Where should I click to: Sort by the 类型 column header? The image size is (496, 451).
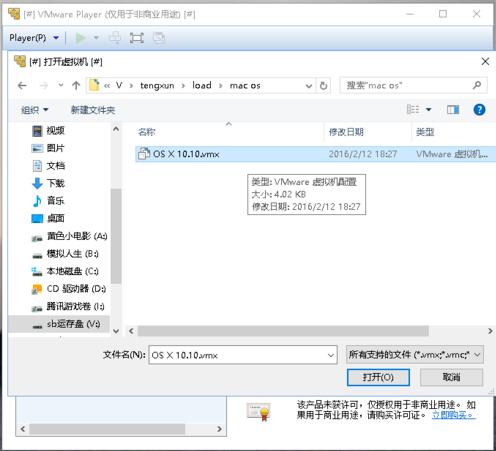tap(425, 132)
